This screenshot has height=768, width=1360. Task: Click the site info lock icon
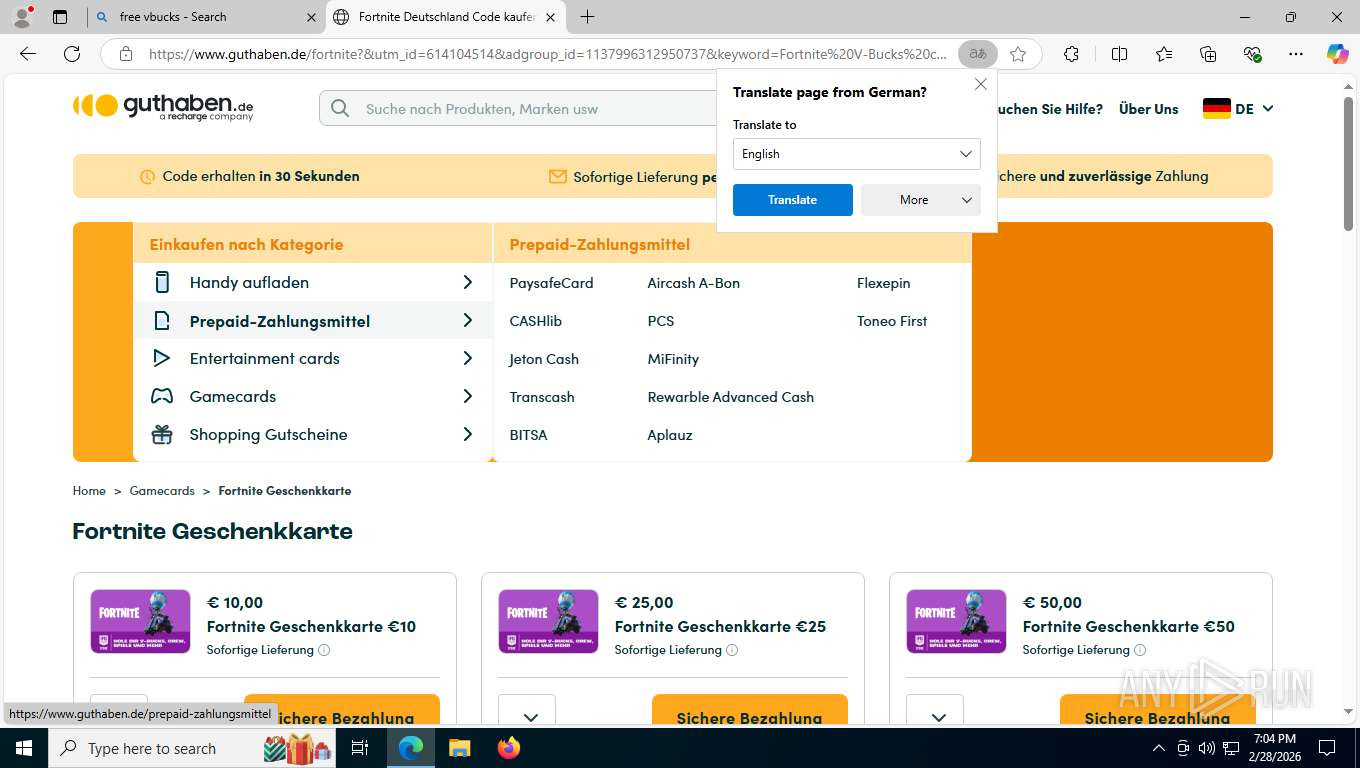(x=126, y=54)
